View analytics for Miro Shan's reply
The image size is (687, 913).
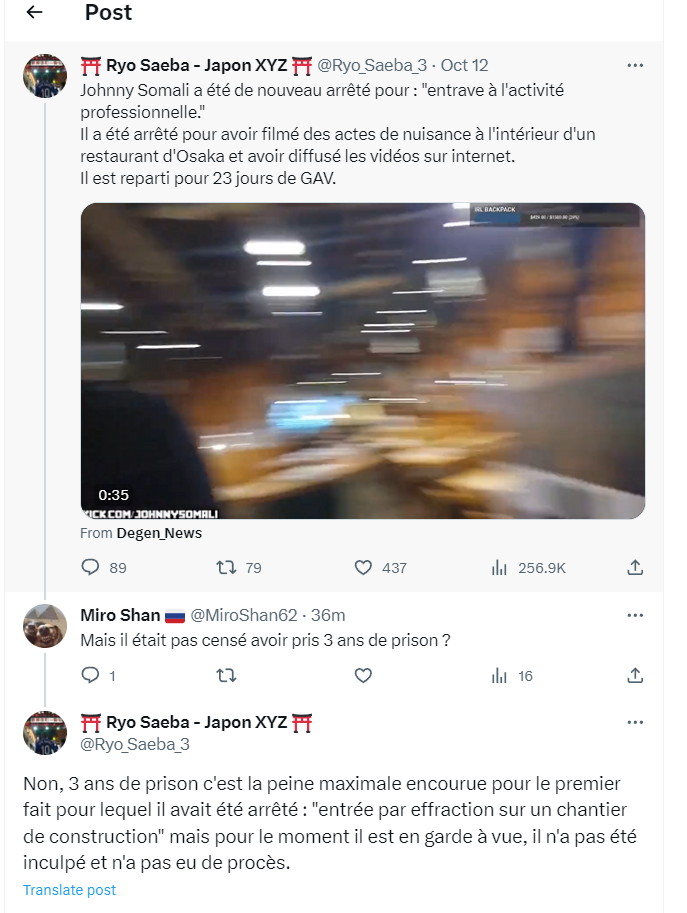tap(500, 676)
